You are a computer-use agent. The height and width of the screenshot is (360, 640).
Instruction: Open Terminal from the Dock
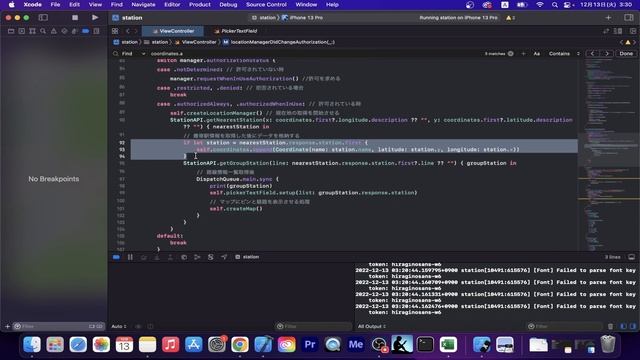tap(425, 344)
